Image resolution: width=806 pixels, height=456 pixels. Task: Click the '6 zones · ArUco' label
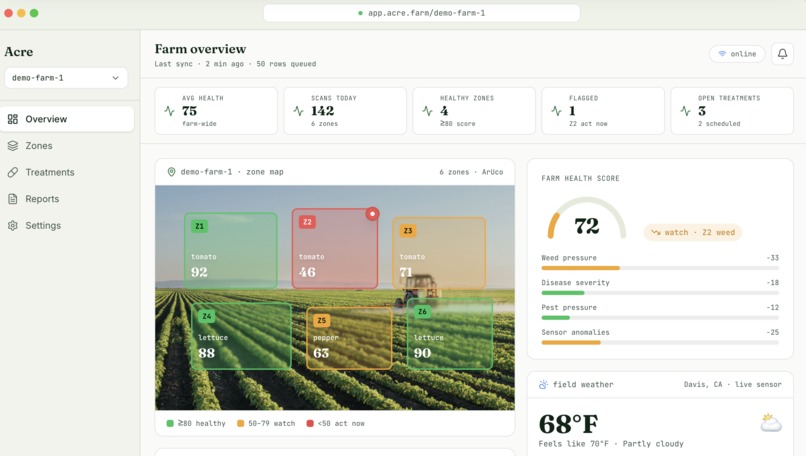tap(471, 172)
